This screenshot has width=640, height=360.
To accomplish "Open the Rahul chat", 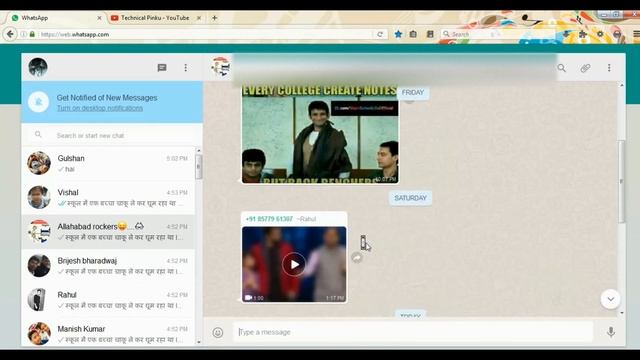I will pyautogui.click(x=109, y=300).
